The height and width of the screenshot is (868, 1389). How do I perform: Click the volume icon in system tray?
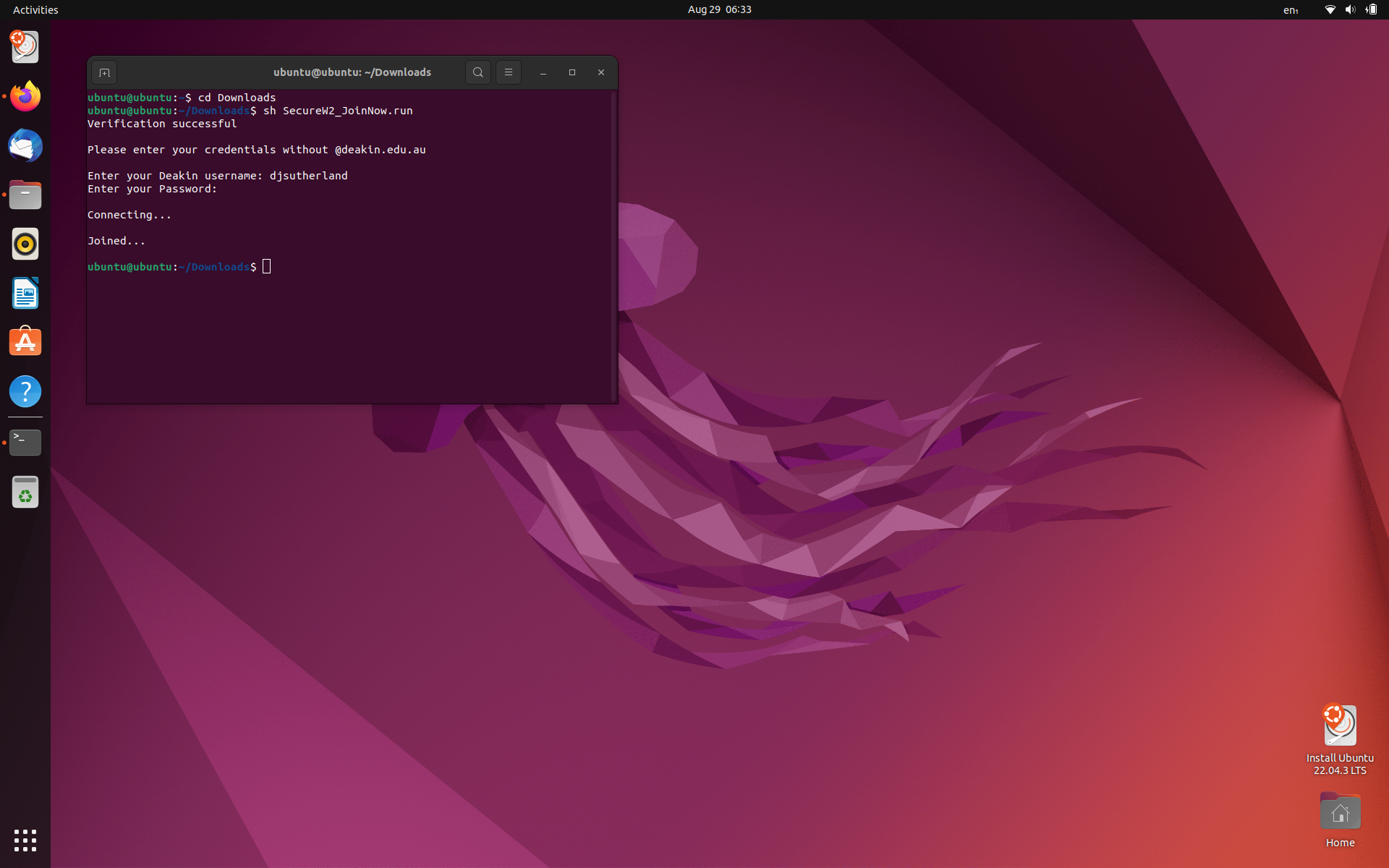[1351, 9]
